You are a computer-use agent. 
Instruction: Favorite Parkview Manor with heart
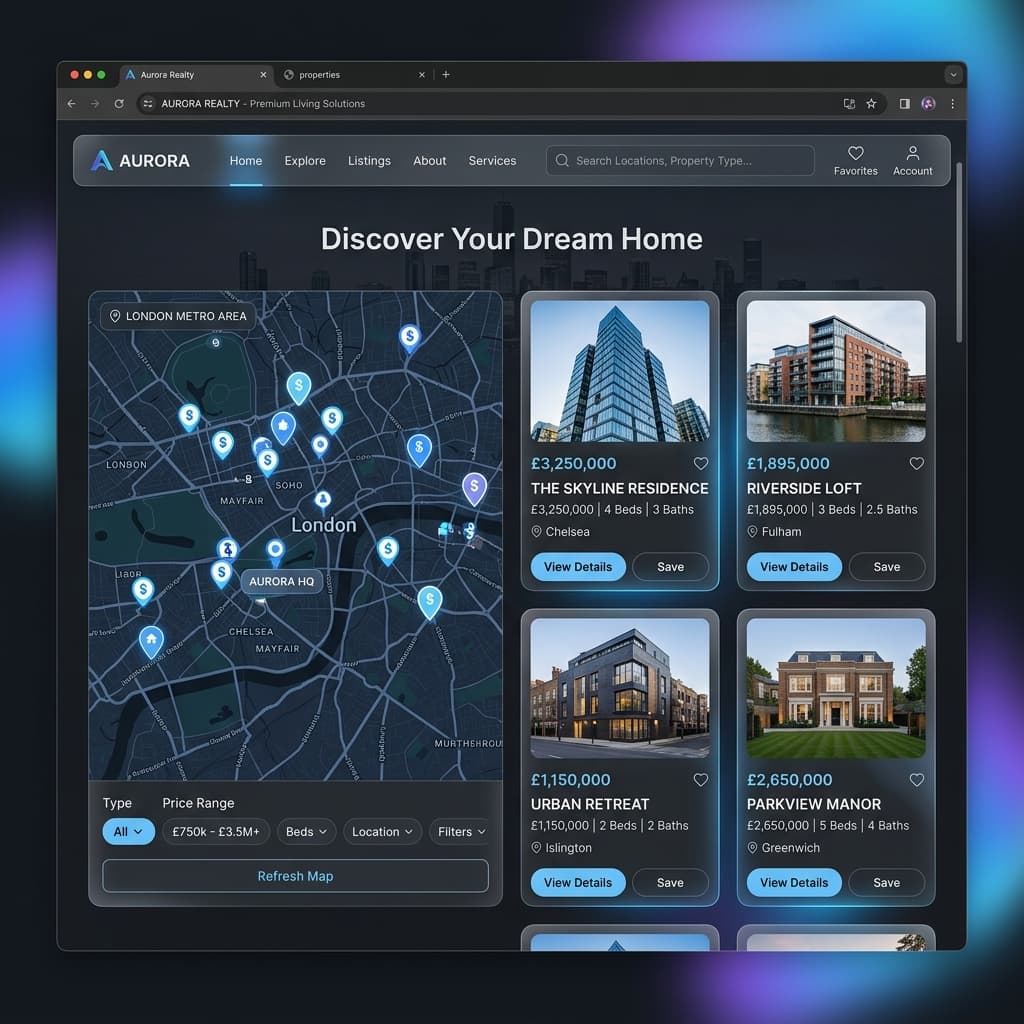(917, 780)
